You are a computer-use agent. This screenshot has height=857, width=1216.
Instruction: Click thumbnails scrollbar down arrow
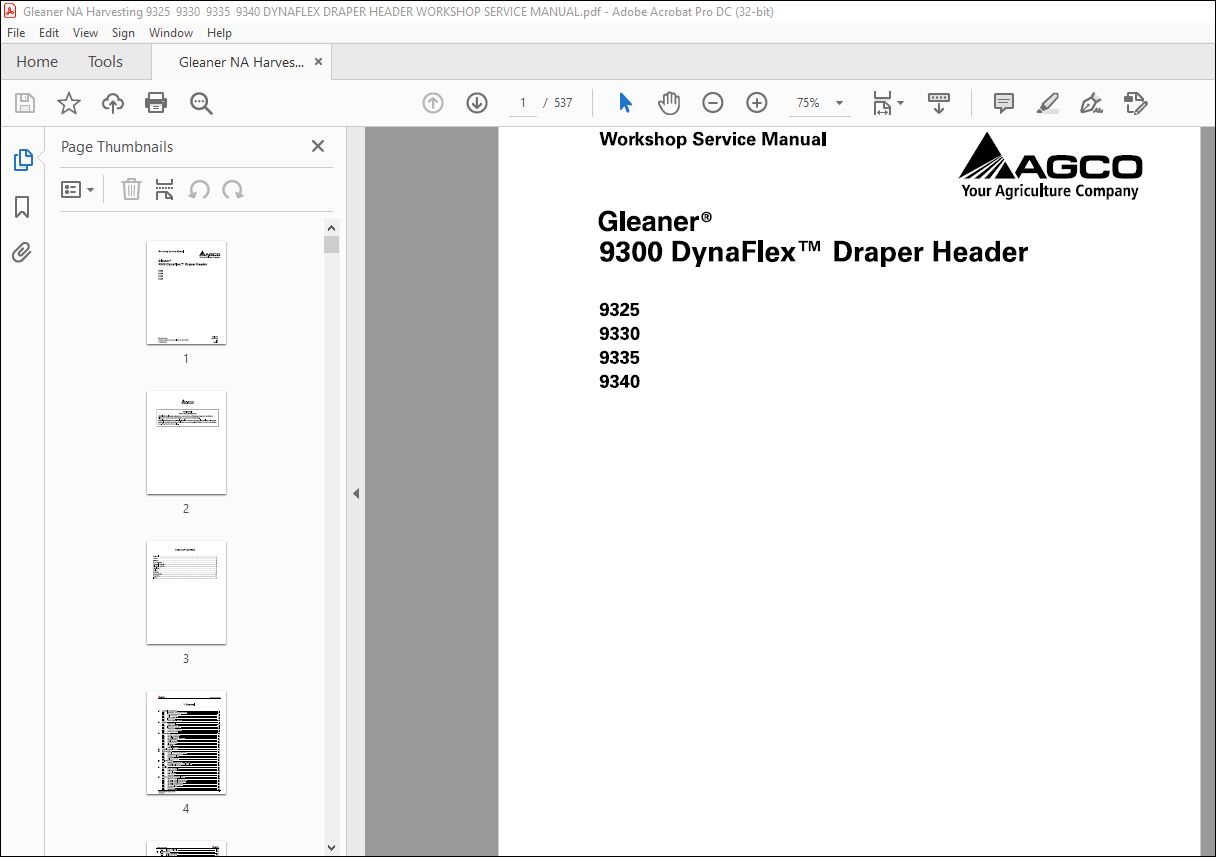(x=332, y=848)
